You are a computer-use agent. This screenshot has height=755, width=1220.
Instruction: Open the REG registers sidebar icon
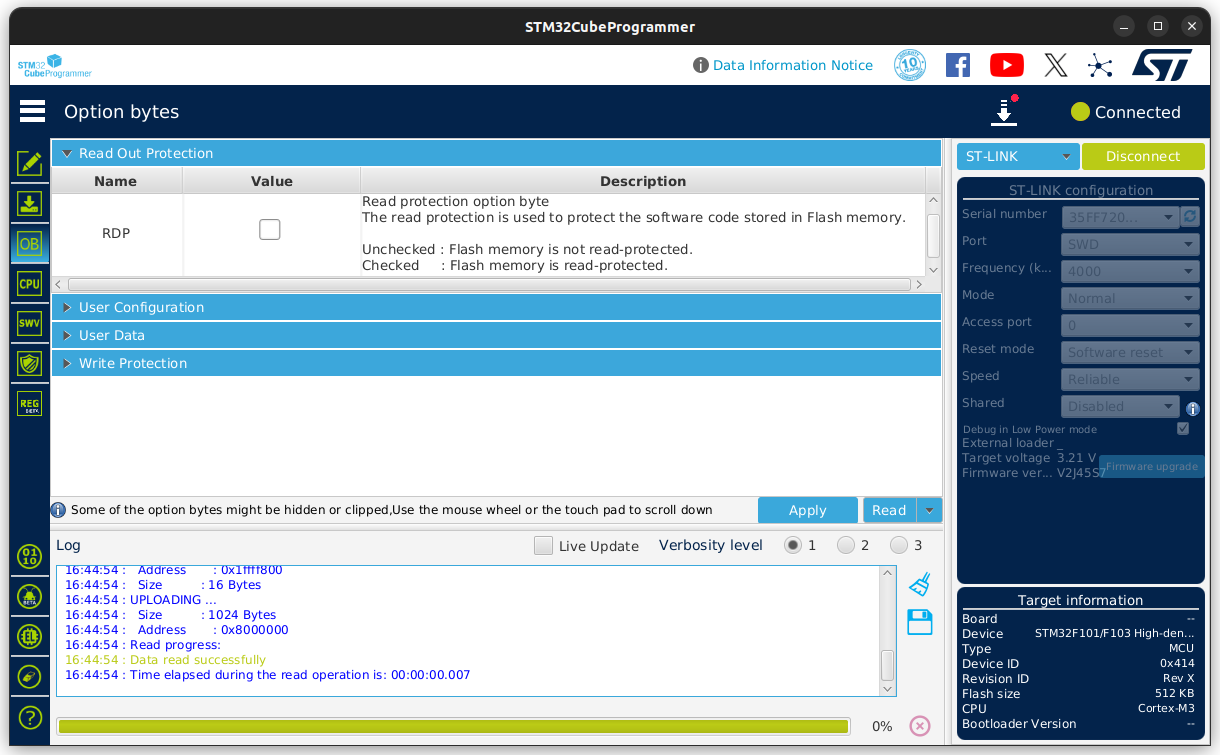(x=30, y=403)
